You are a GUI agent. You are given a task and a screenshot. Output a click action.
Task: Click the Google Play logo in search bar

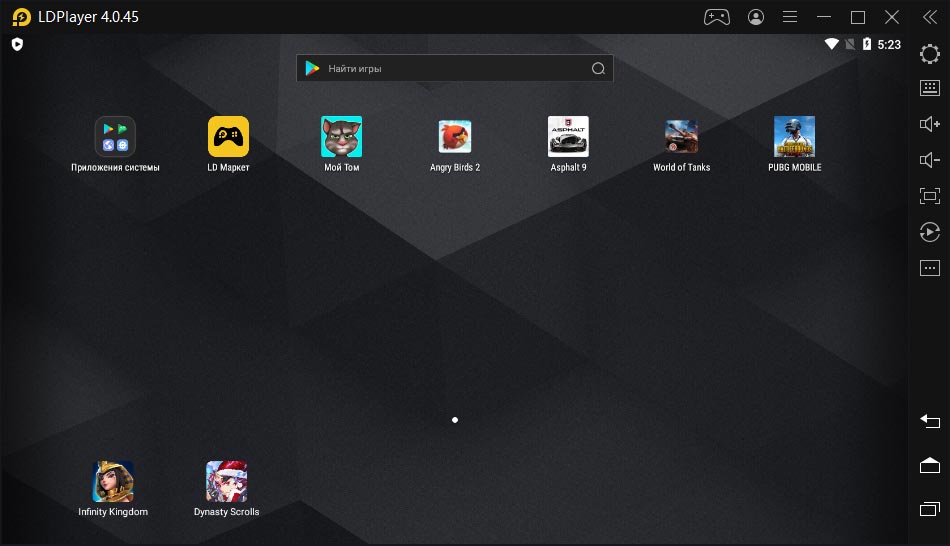pyautogui.click(x=313, y=68)
